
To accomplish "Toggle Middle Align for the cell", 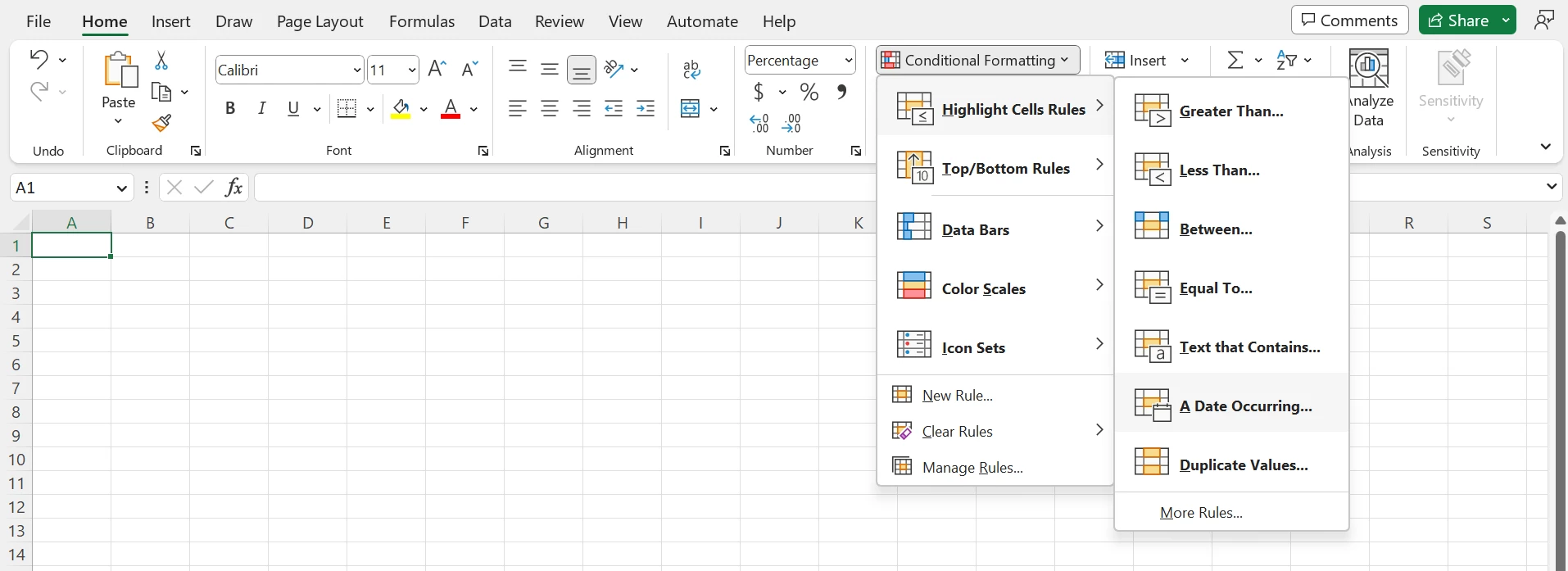I will point(550,70).
